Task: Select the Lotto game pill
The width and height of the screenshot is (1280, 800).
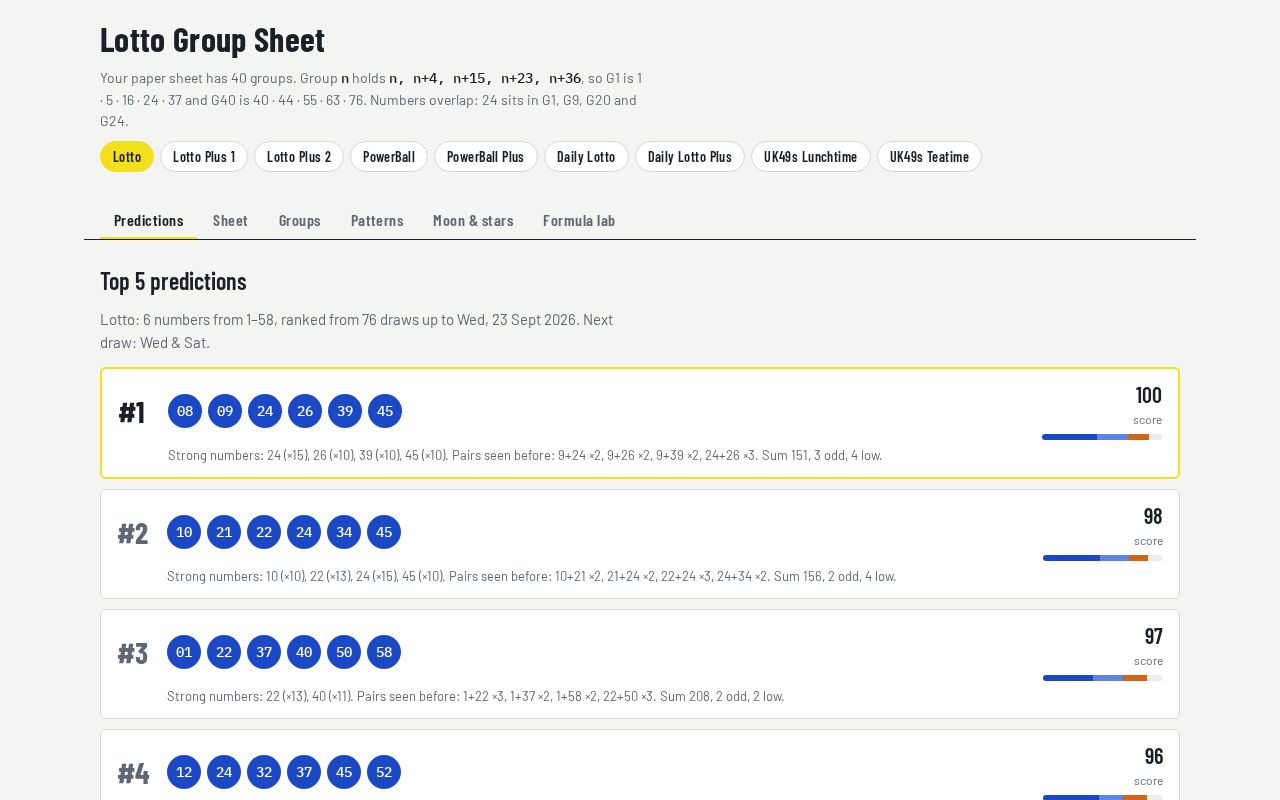Action: tap(127, 156)
